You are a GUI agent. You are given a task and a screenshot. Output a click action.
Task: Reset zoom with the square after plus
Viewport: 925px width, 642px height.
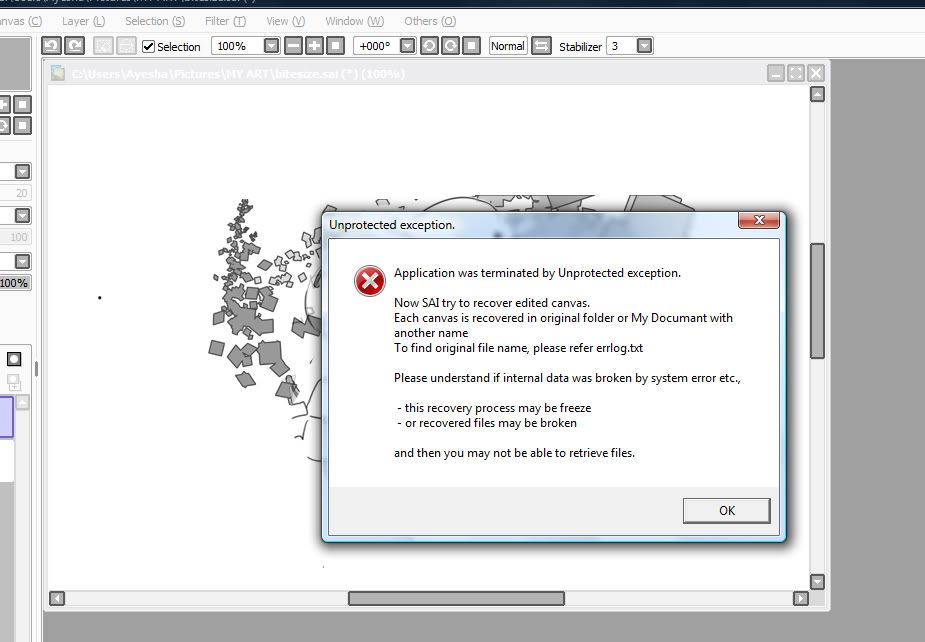(x=335, y=46)
